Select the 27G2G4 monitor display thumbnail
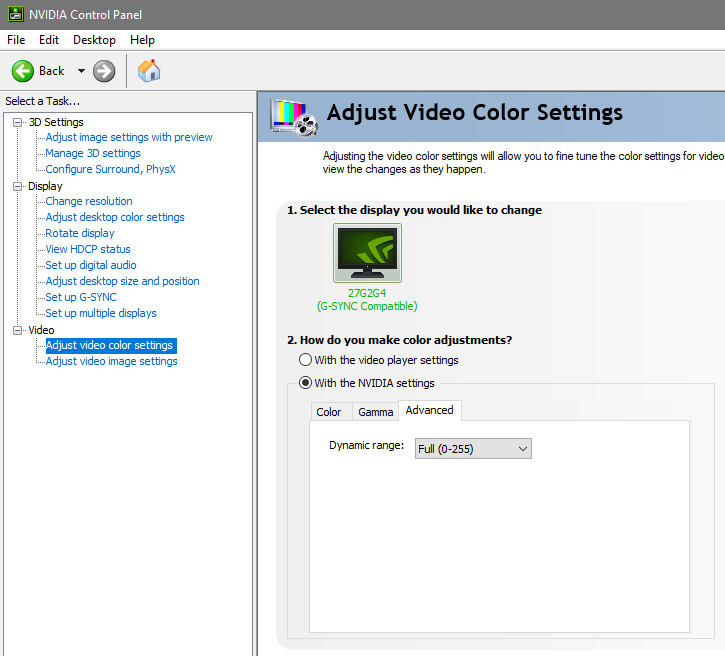The width and height of the screenshot is (725, 656). 367,253
